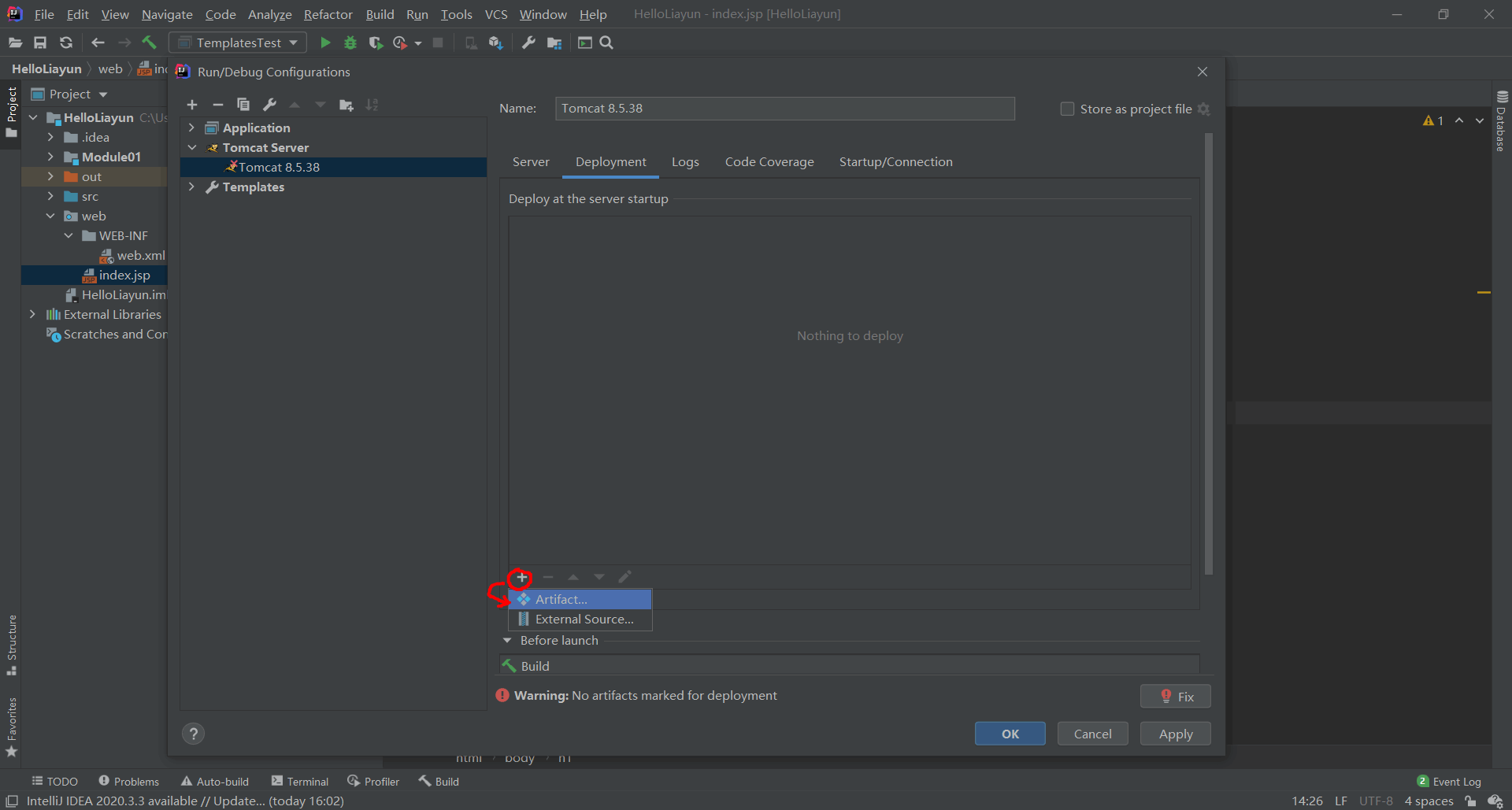The width and height of the screenshot is (1512, 810).
Task: Open the Event Log
Action: [1449, 781]
